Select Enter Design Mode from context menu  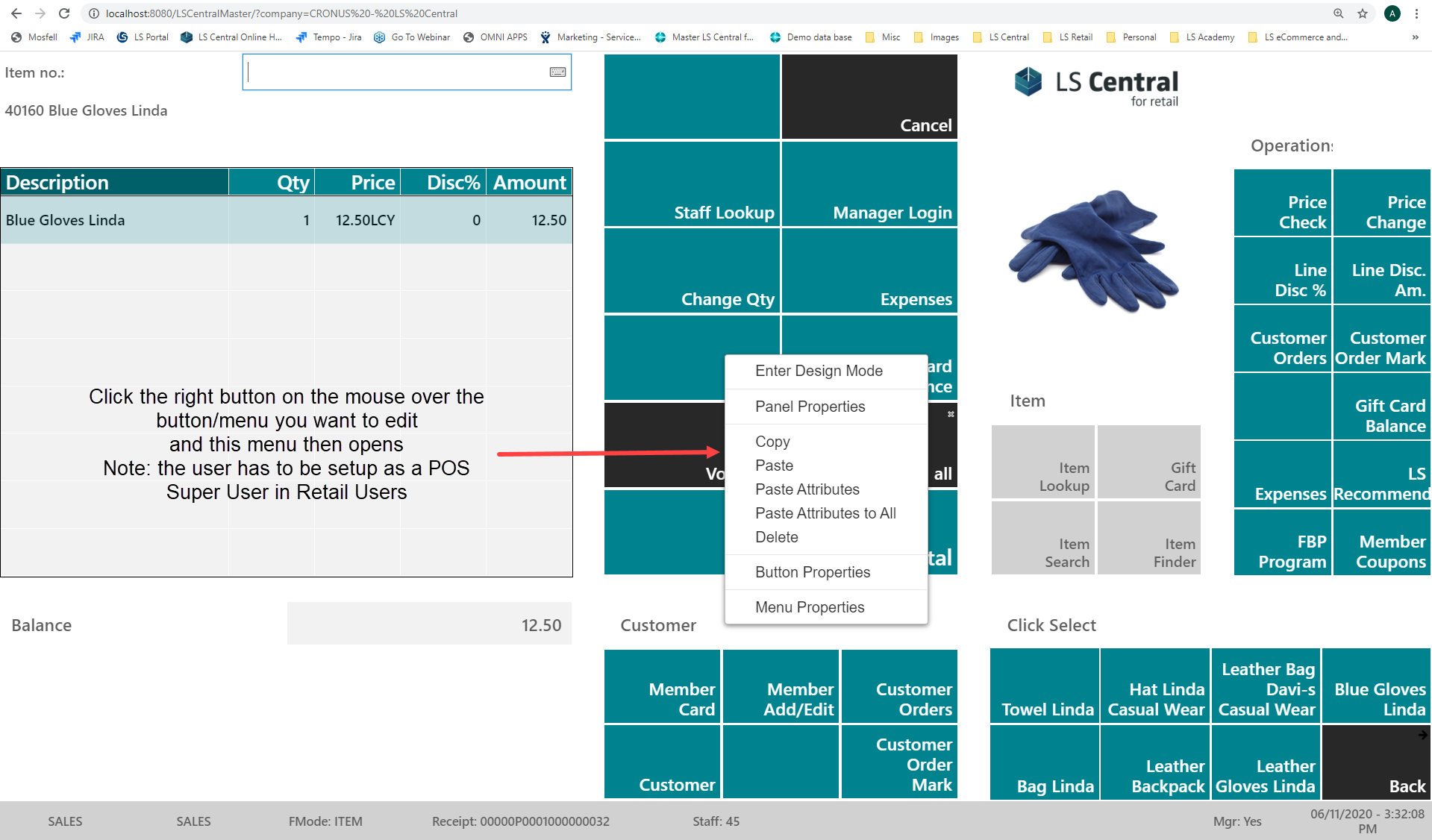point(819,371)
